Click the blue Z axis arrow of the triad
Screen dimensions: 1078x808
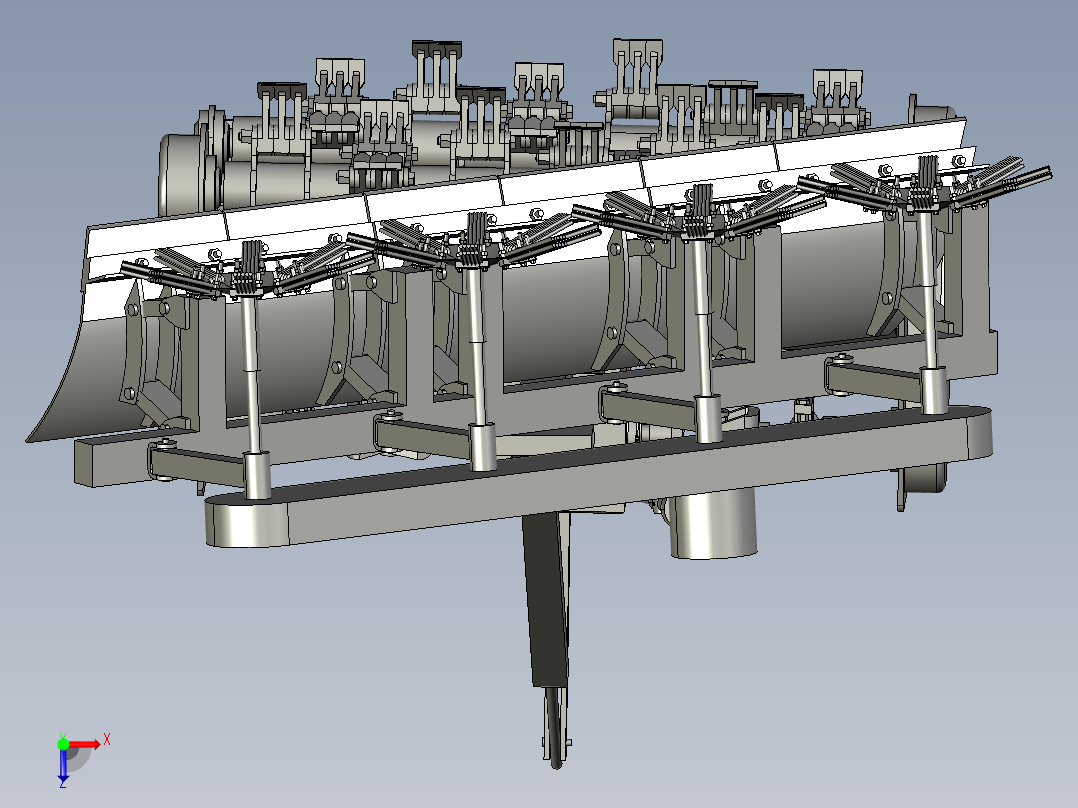(63, 765)
